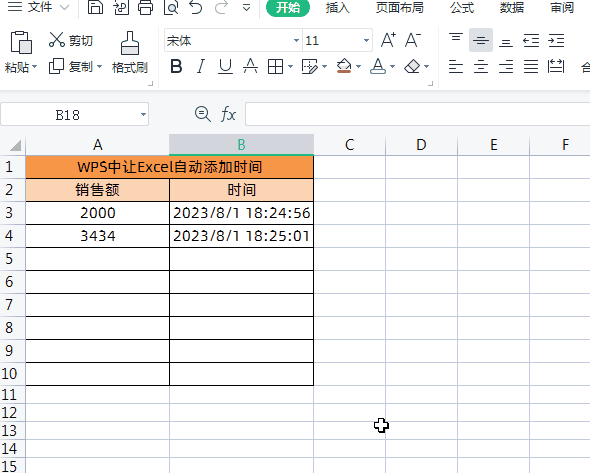Open the quick access customize arrow
Image resolution: width=590 pixels, height=473 pixels.
[246, 8]
